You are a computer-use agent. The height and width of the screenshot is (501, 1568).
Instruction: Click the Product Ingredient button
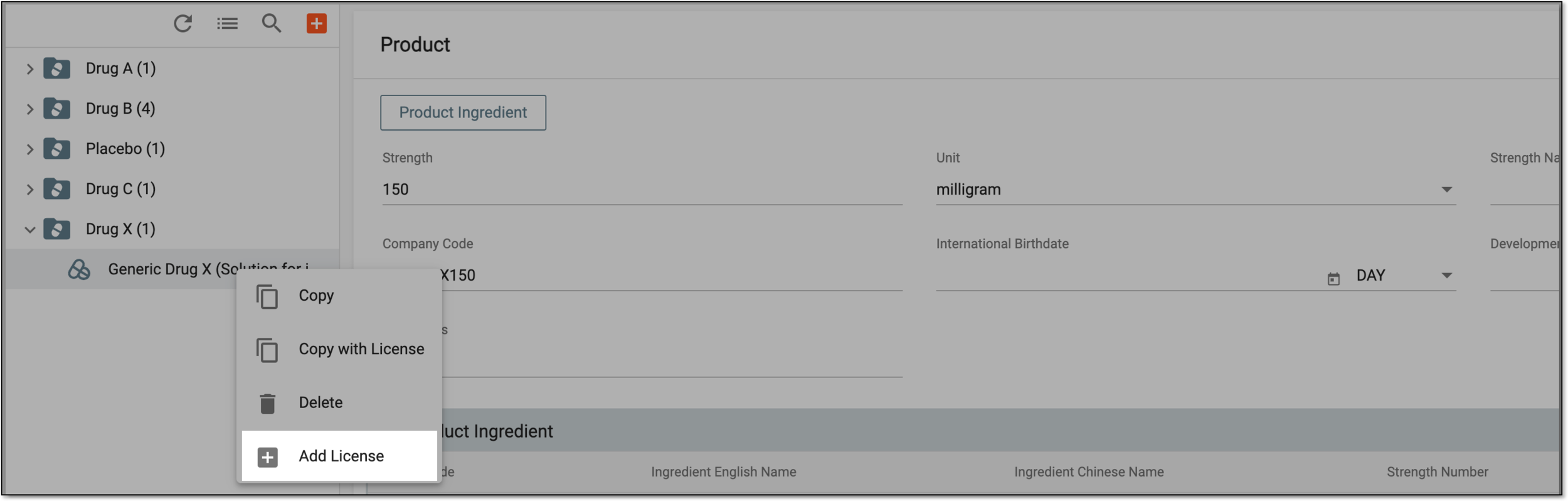point(463,112)
